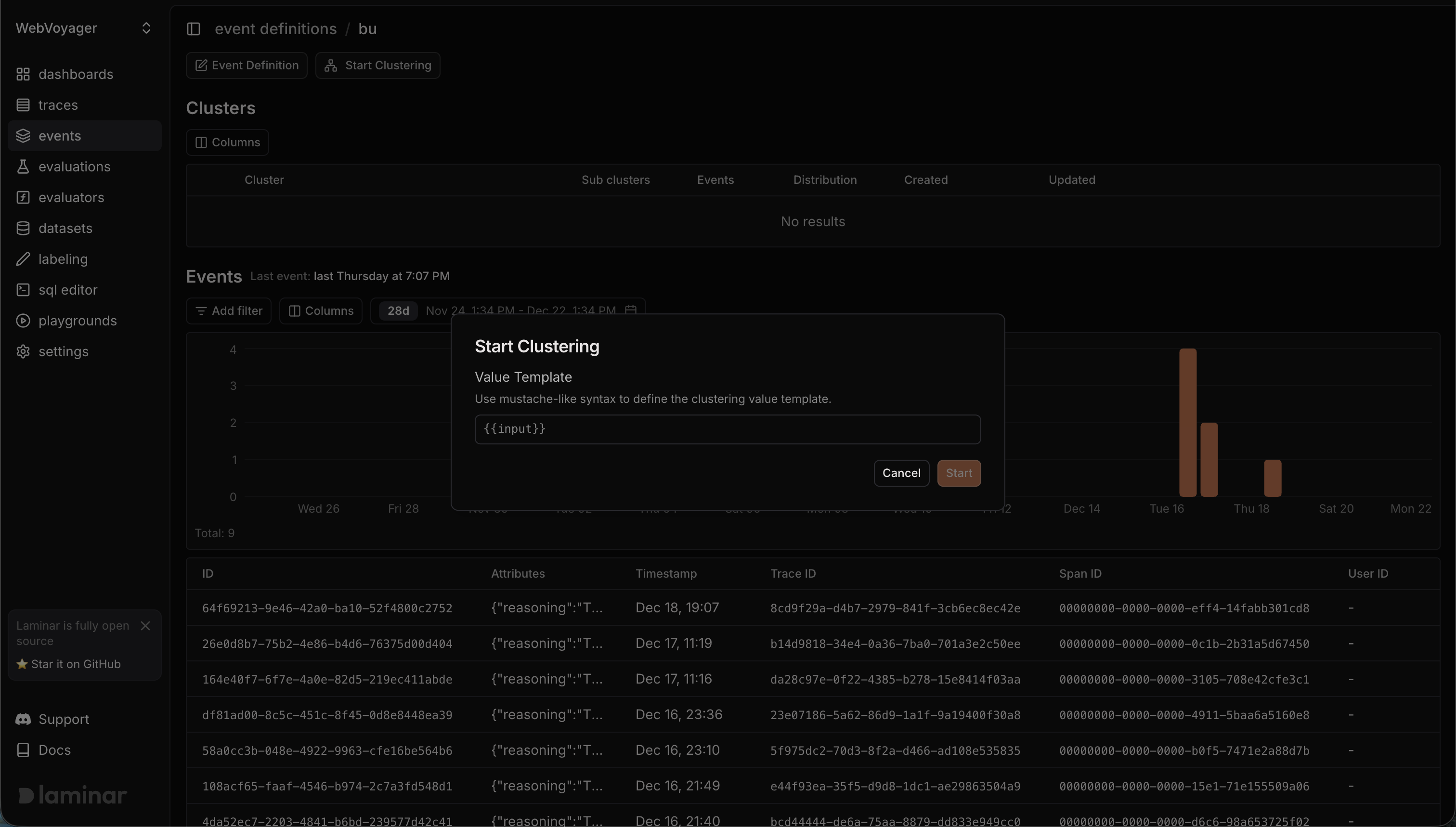Image resolution: width=1456 pixels, height=827 pixels.
Task: Open the playgrounds play icon
Action: tap(23, 320)
